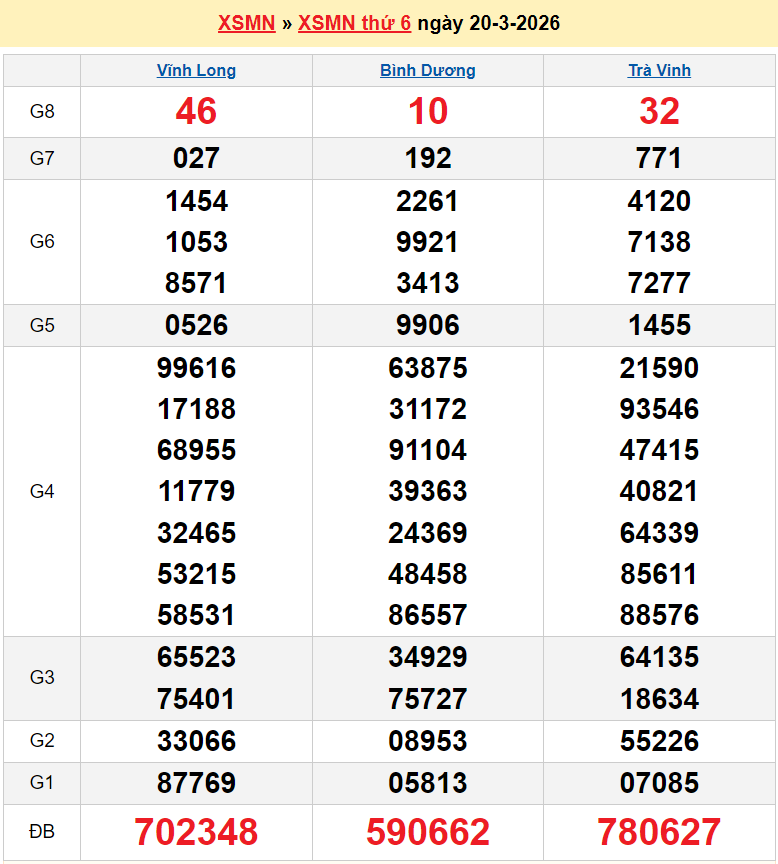Open the Bình Dương province link

(428, 71)
